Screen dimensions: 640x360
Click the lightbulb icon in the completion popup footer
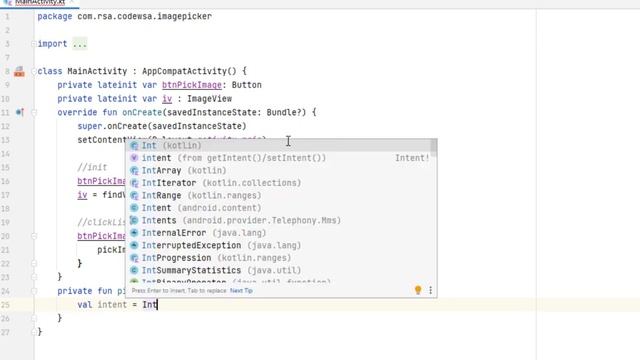click(418, 290)
